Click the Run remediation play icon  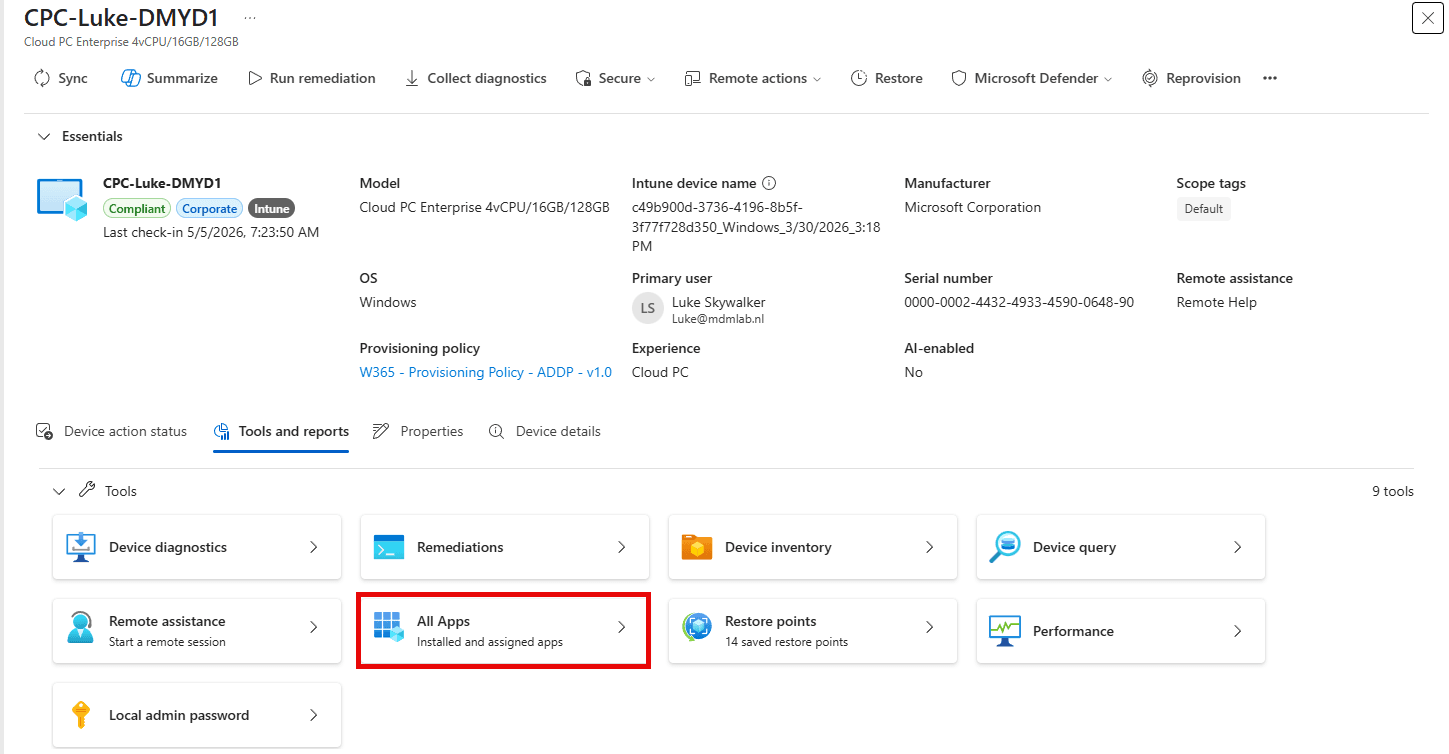point(255,78)
